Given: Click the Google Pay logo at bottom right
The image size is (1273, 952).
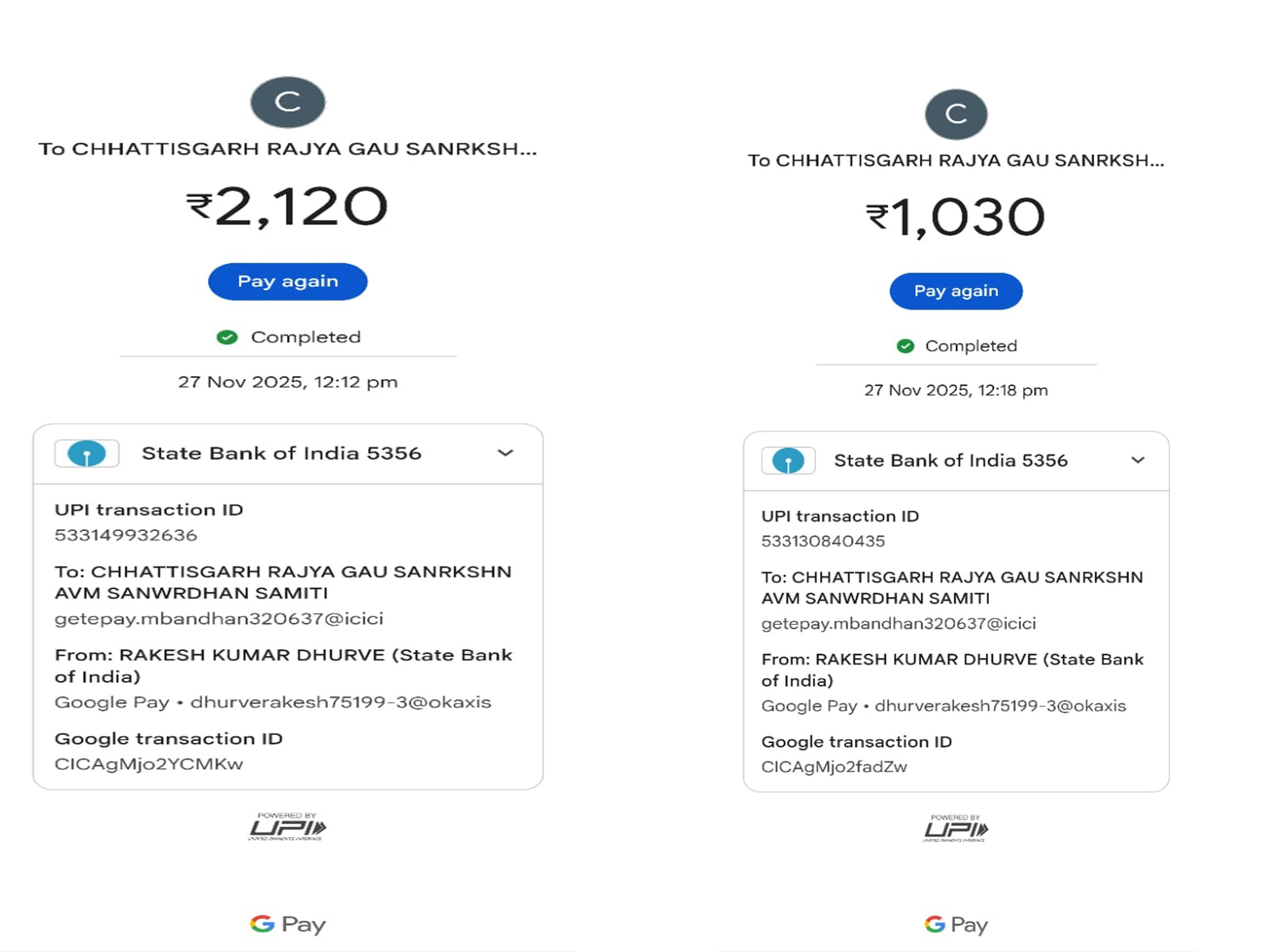Looking at the screenshot, I should [x=956, y=924].
